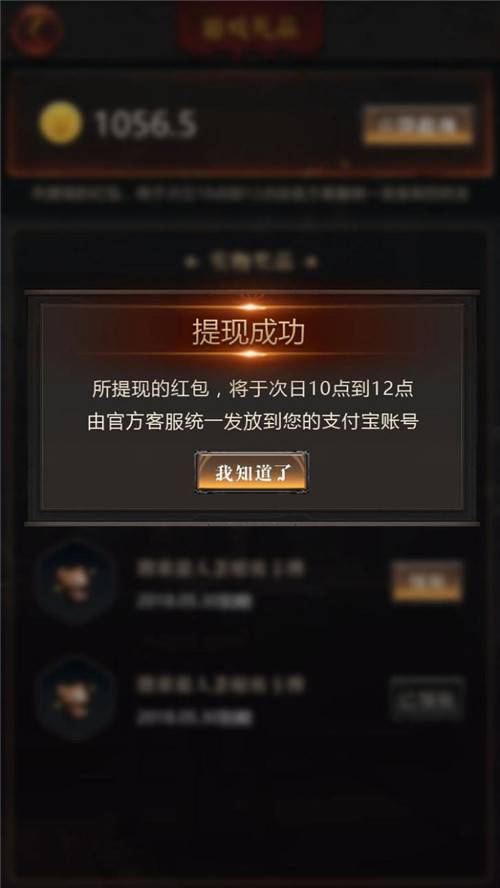Tap the second reward item's avatar icon
The height and width of the screenshot is (888, 500).
click(75, 698)
